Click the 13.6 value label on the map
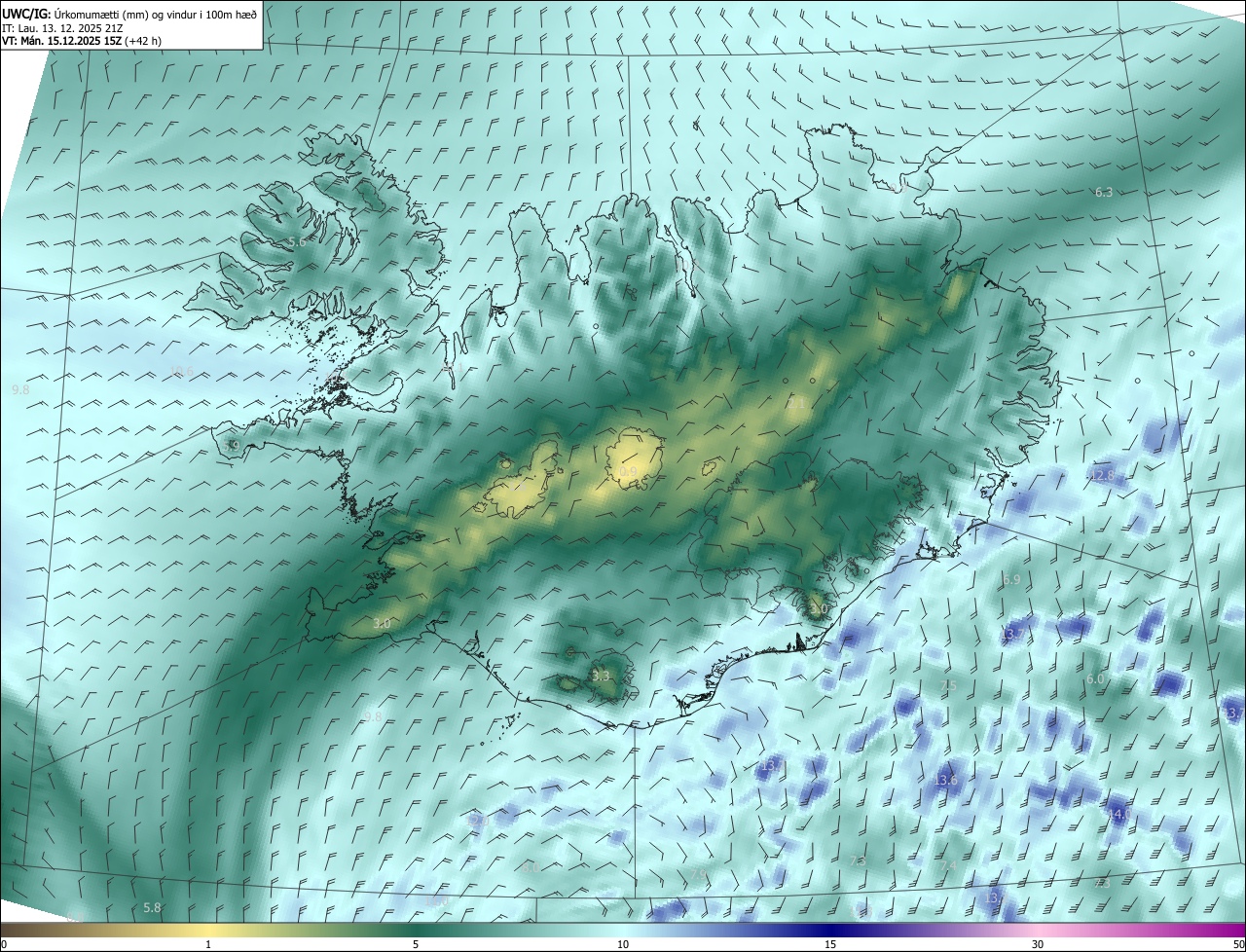The width and height of the screenshot is (1246, 952). tap(945, 780)
